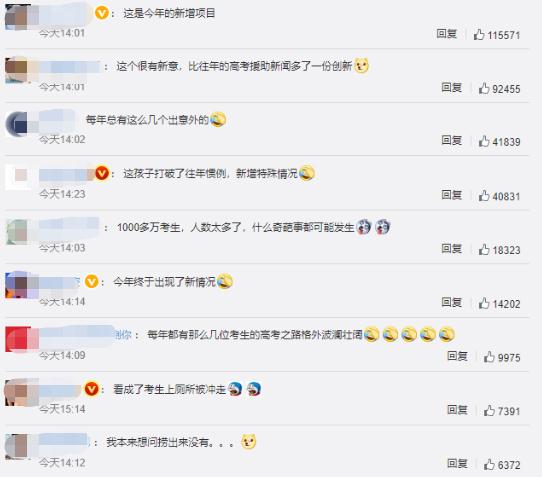
Task: Click the orange verified badge on first comment
Action: (x=102, y=13)
